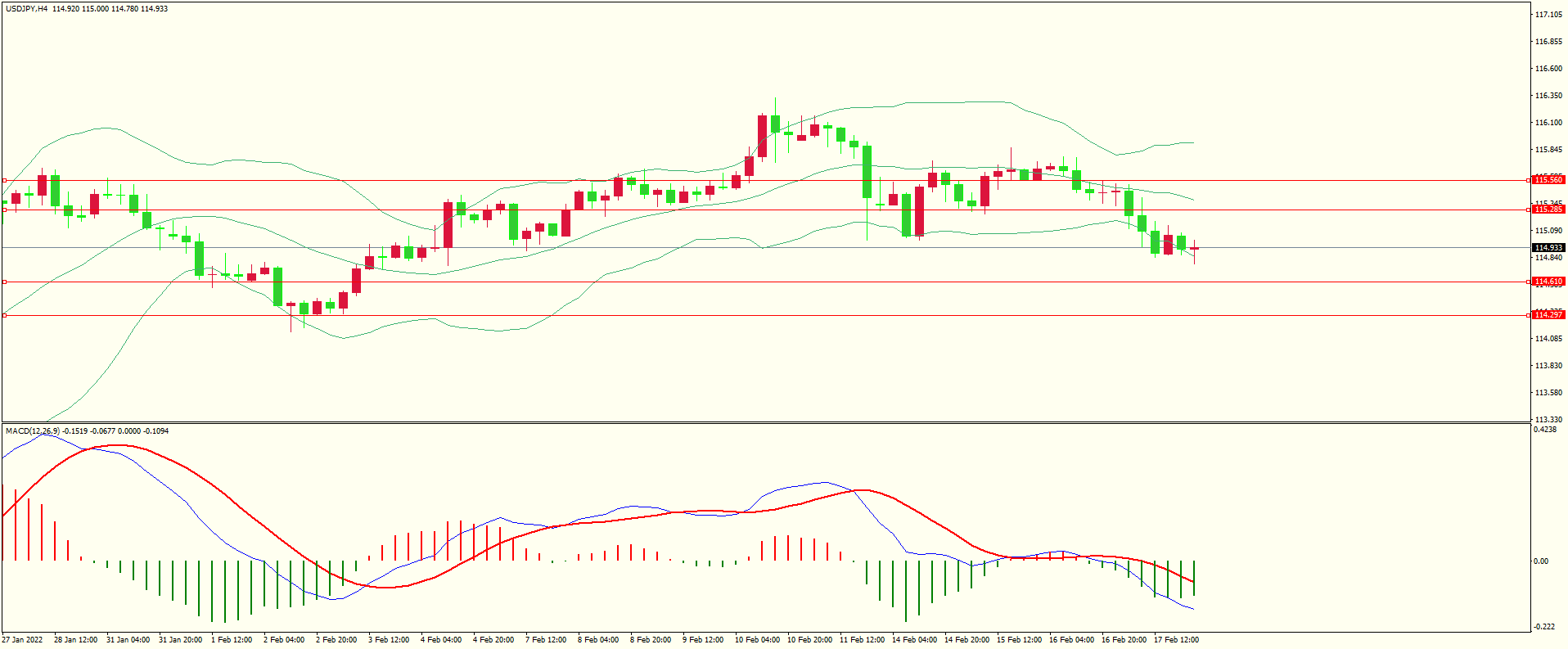
Task: Select the red 114.297 price level tag
Action: [1548, 315]
